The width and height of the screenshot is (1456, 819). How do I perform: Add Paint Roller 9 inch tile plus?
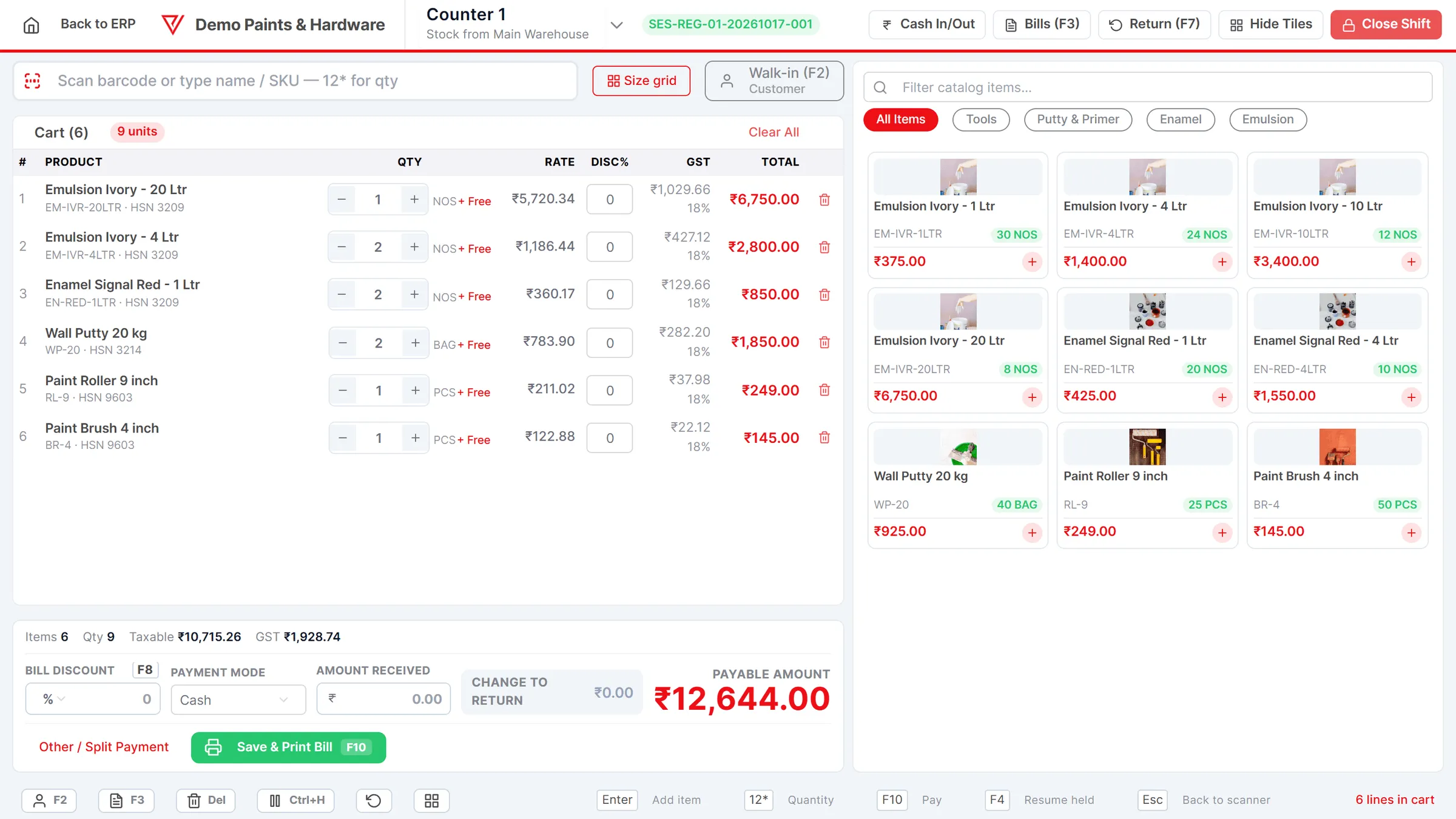(x=1222, y=533)
